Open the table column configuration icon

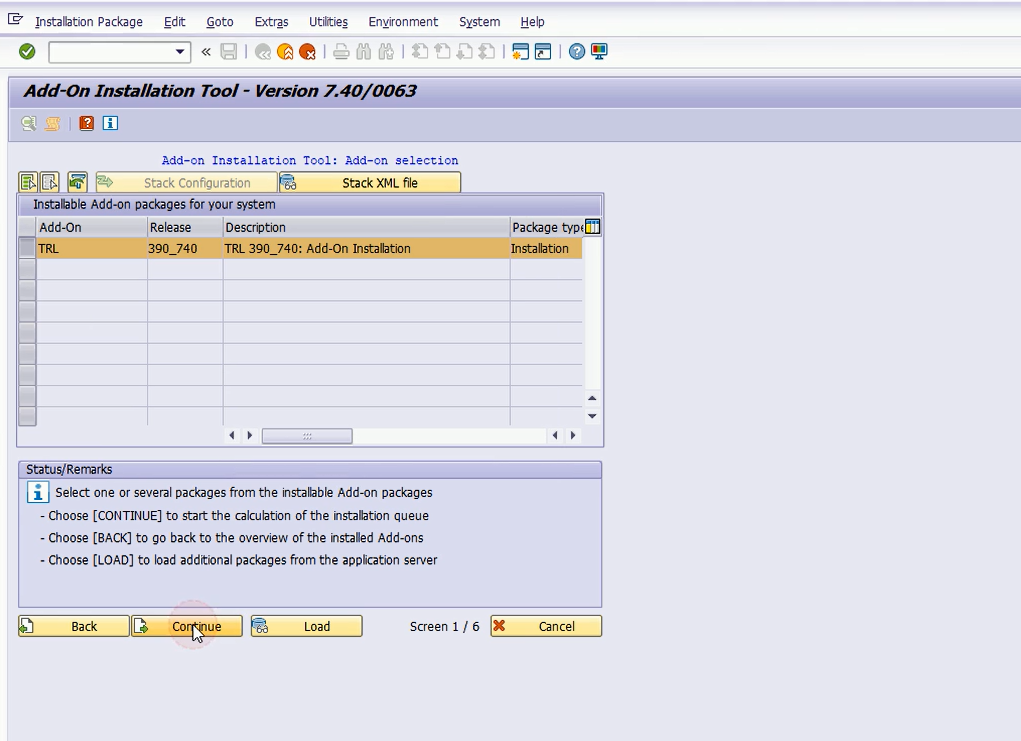pos(592,227)
